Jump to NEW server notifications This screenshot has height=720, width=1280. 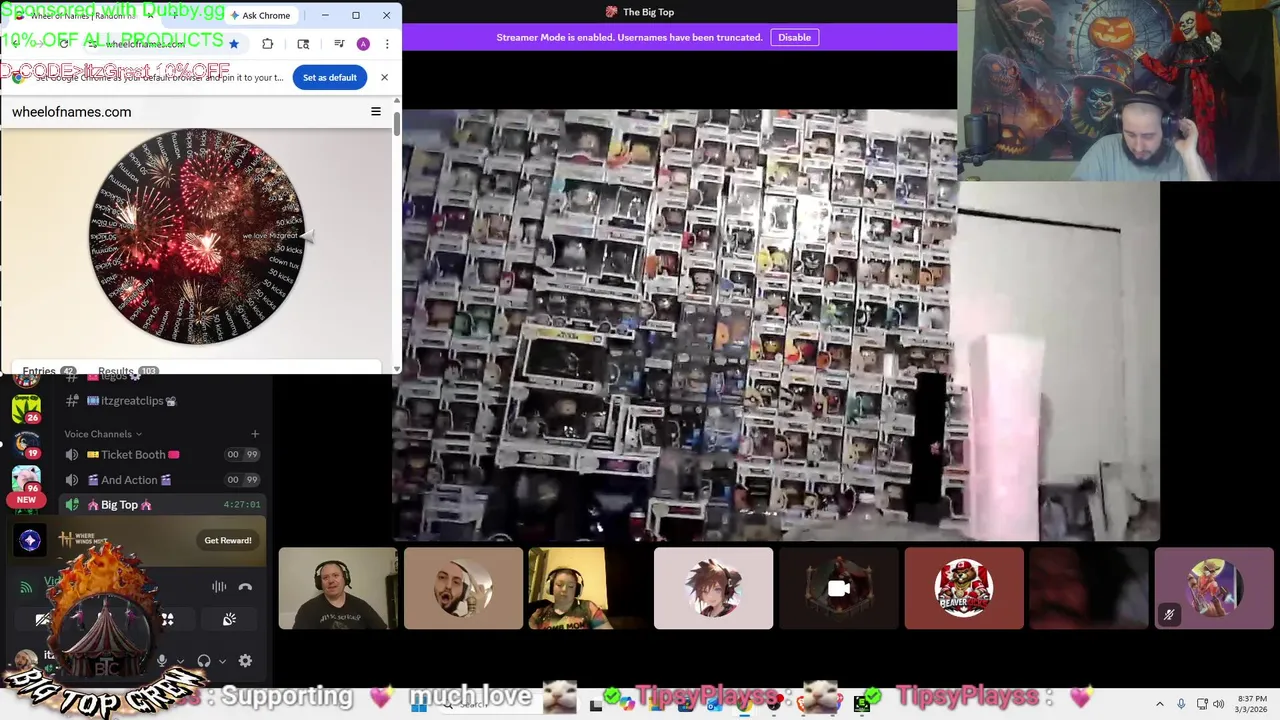pos(26,500)
